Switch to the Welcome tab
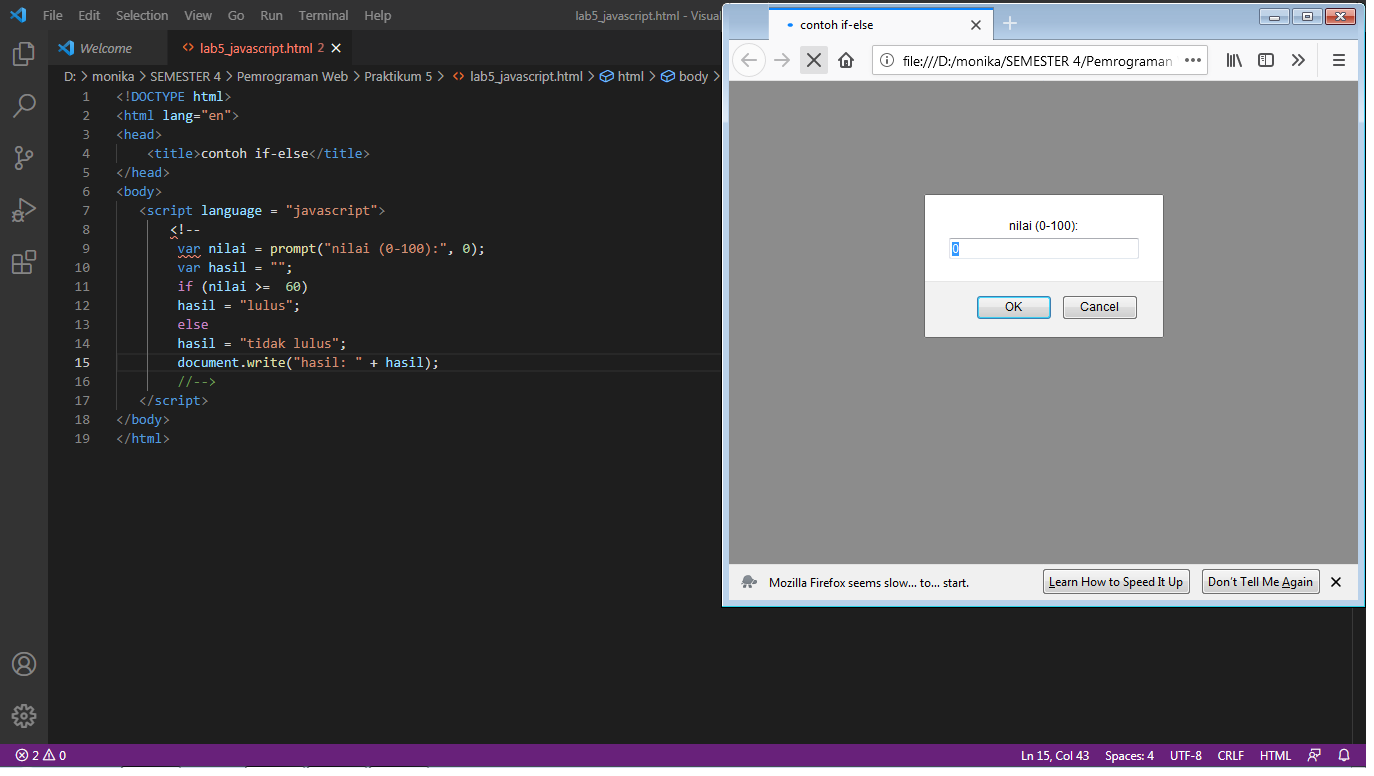The height and width of the screenshot is (776, 1374). 106,48
